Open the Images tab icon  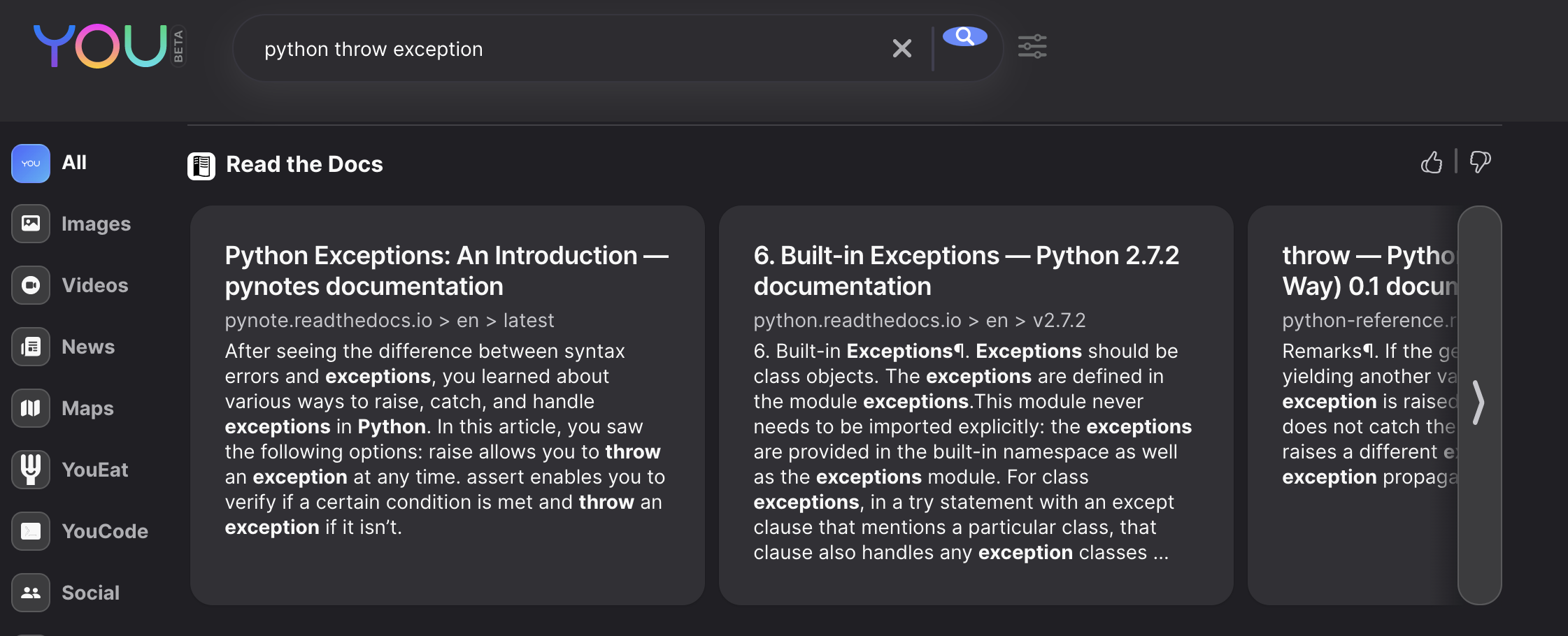pyautogui.click(x=31, y=224)
